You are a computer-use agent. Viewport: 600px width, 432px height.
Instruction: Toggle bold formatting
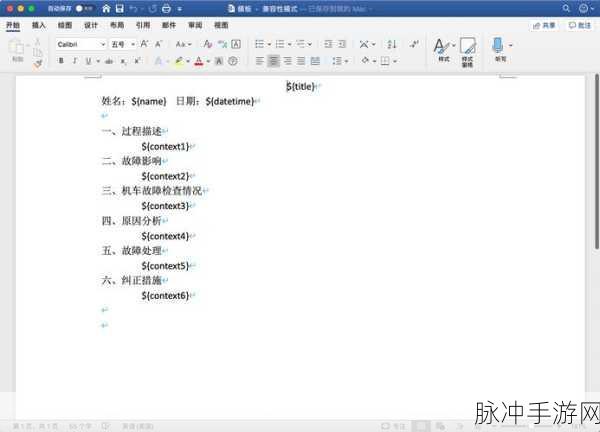[61, 61]
